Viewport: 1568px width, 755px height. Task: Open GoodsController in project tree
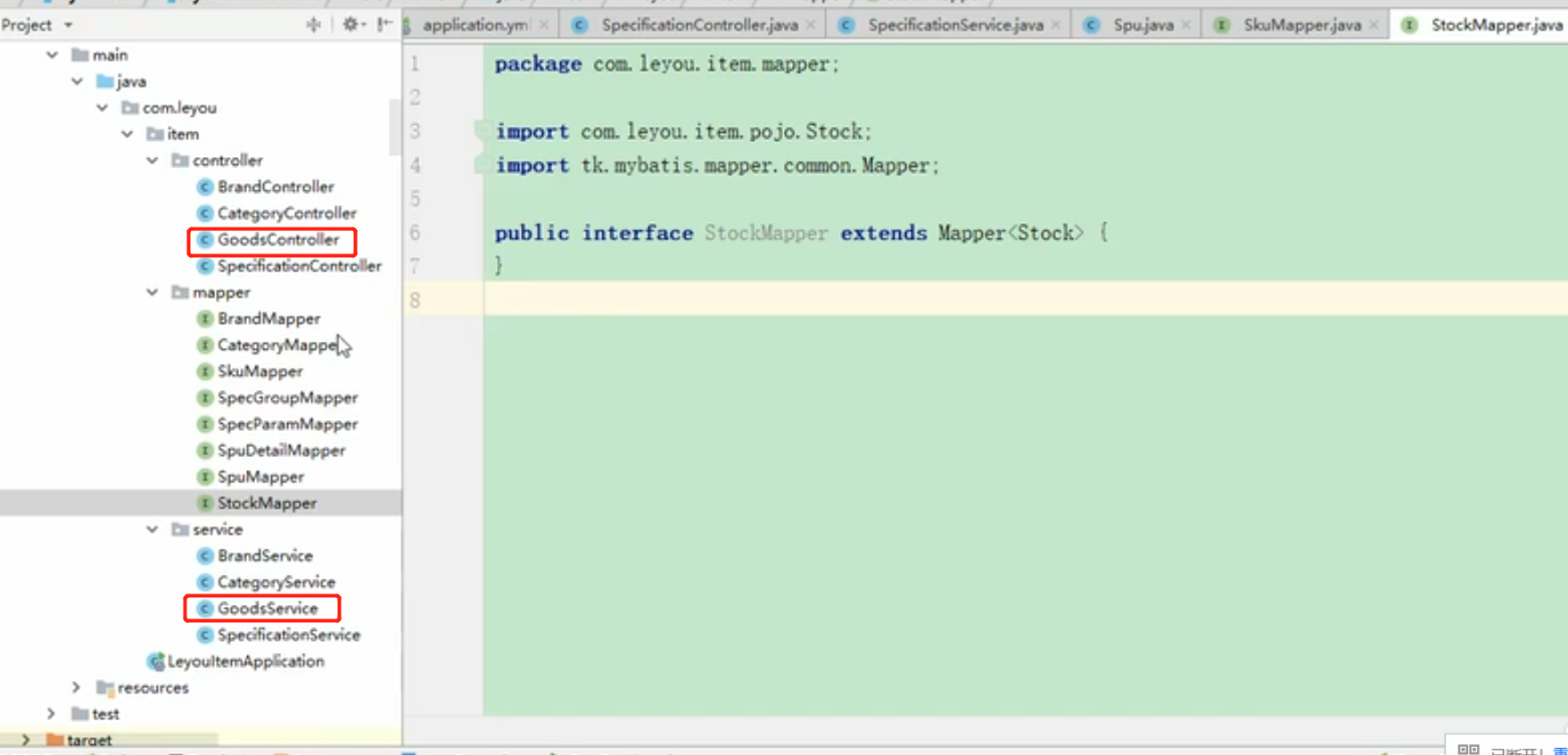click(x=278, y=239)
